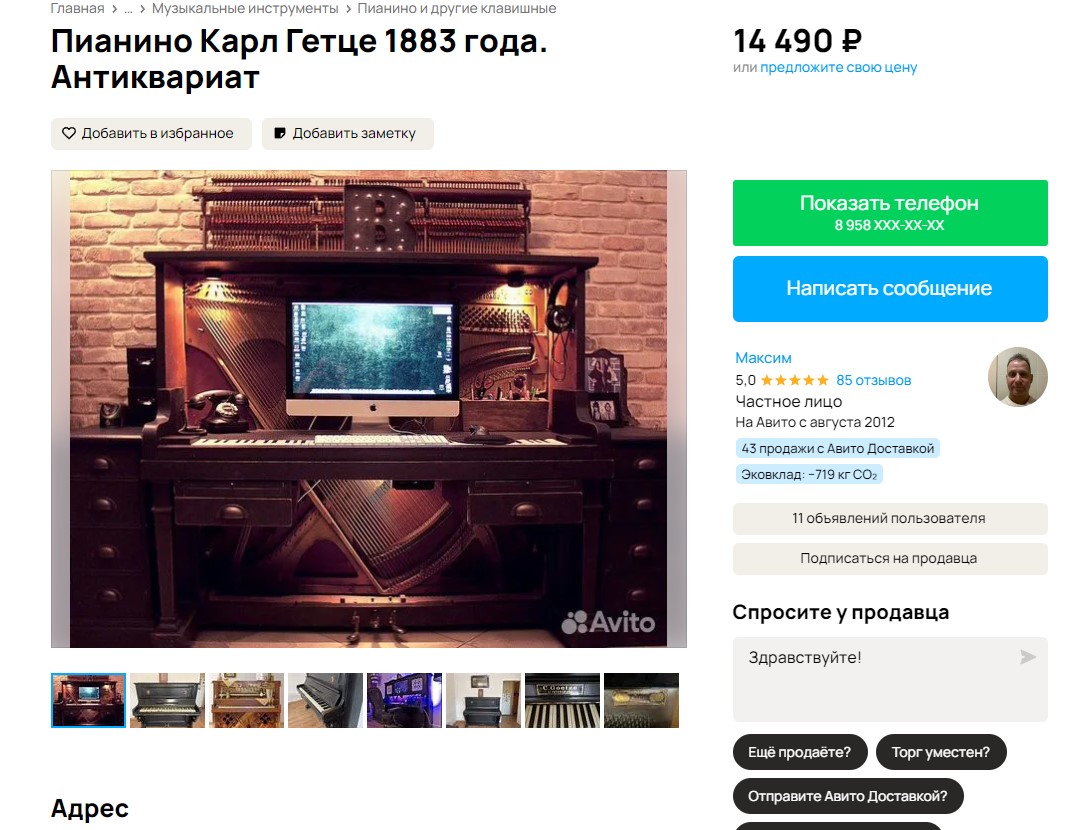Click the star rating of the seller
Viewport: 1069px width, 830px height.
(794, 381)
